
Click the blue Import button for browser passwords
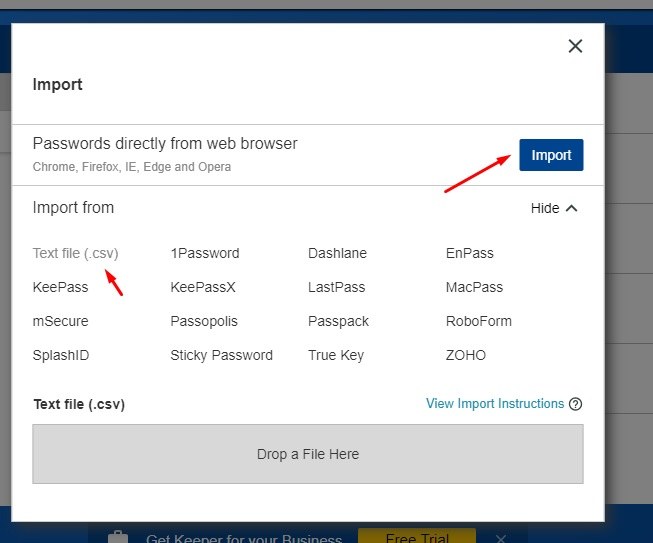pyautogui.click(x=551, y=155)
